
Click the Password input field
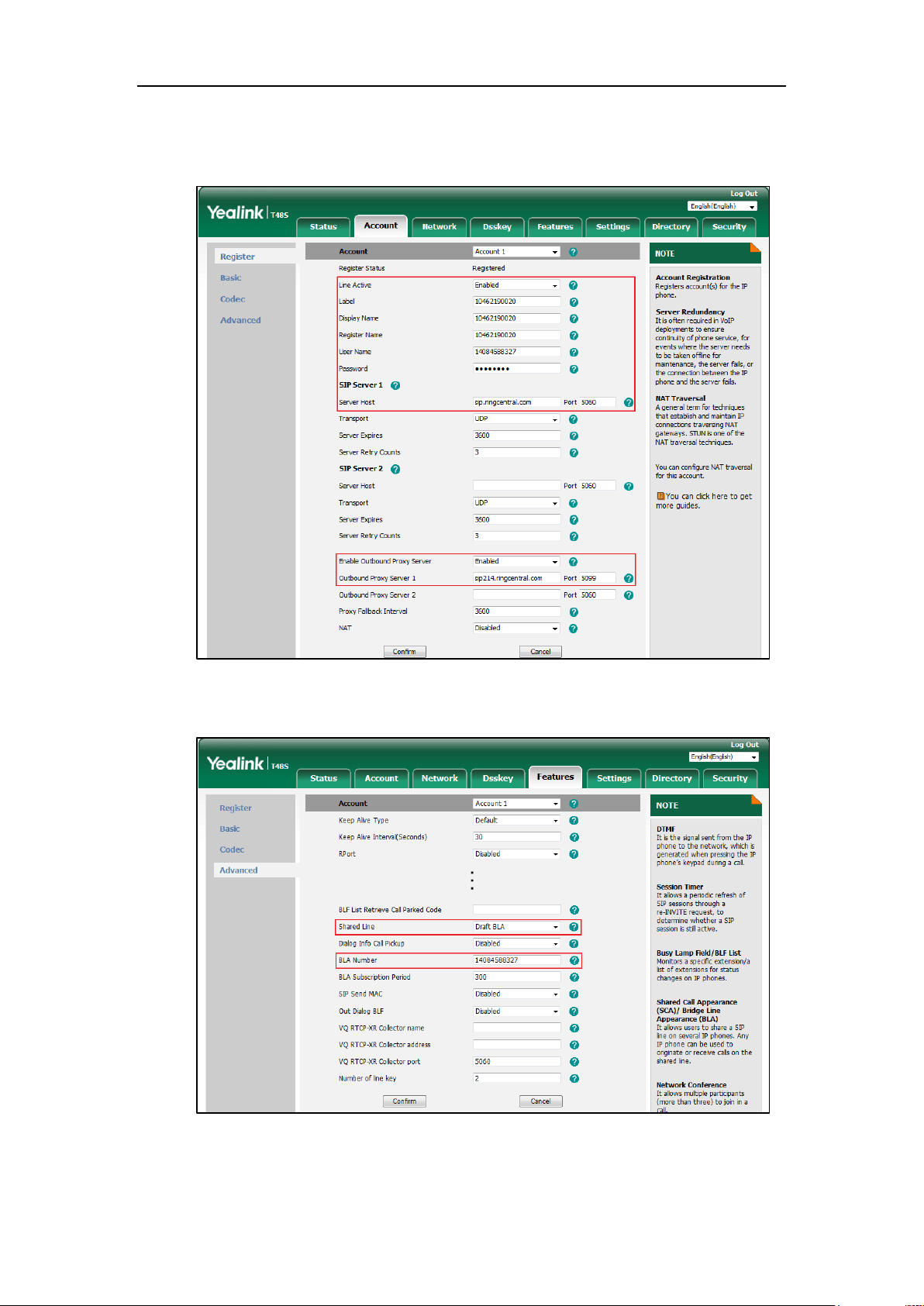click(x=516, y=369)
